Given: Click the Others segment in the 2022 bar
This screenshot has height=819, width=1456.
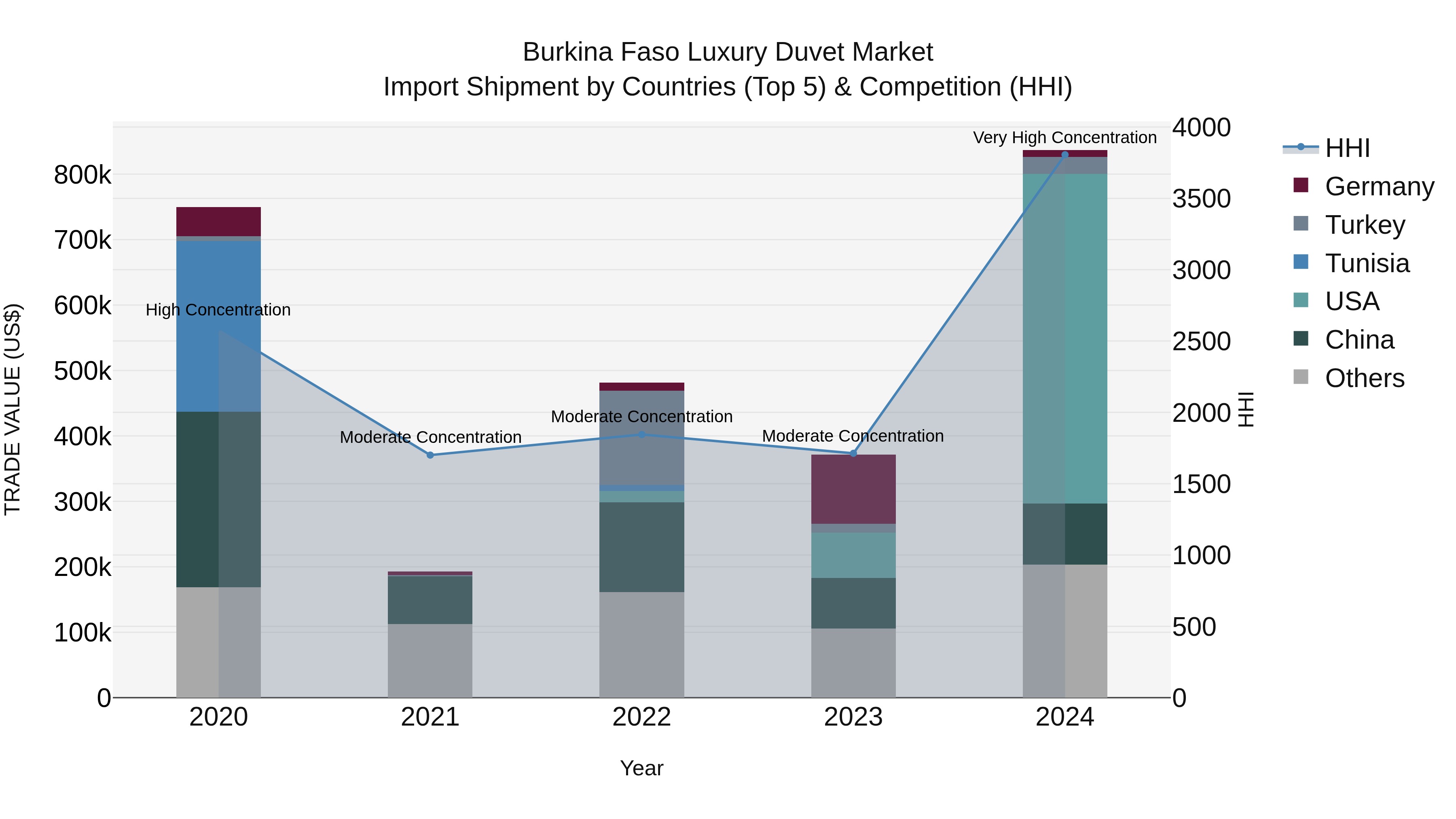Looking at the screenshot, I should [641, 645].
